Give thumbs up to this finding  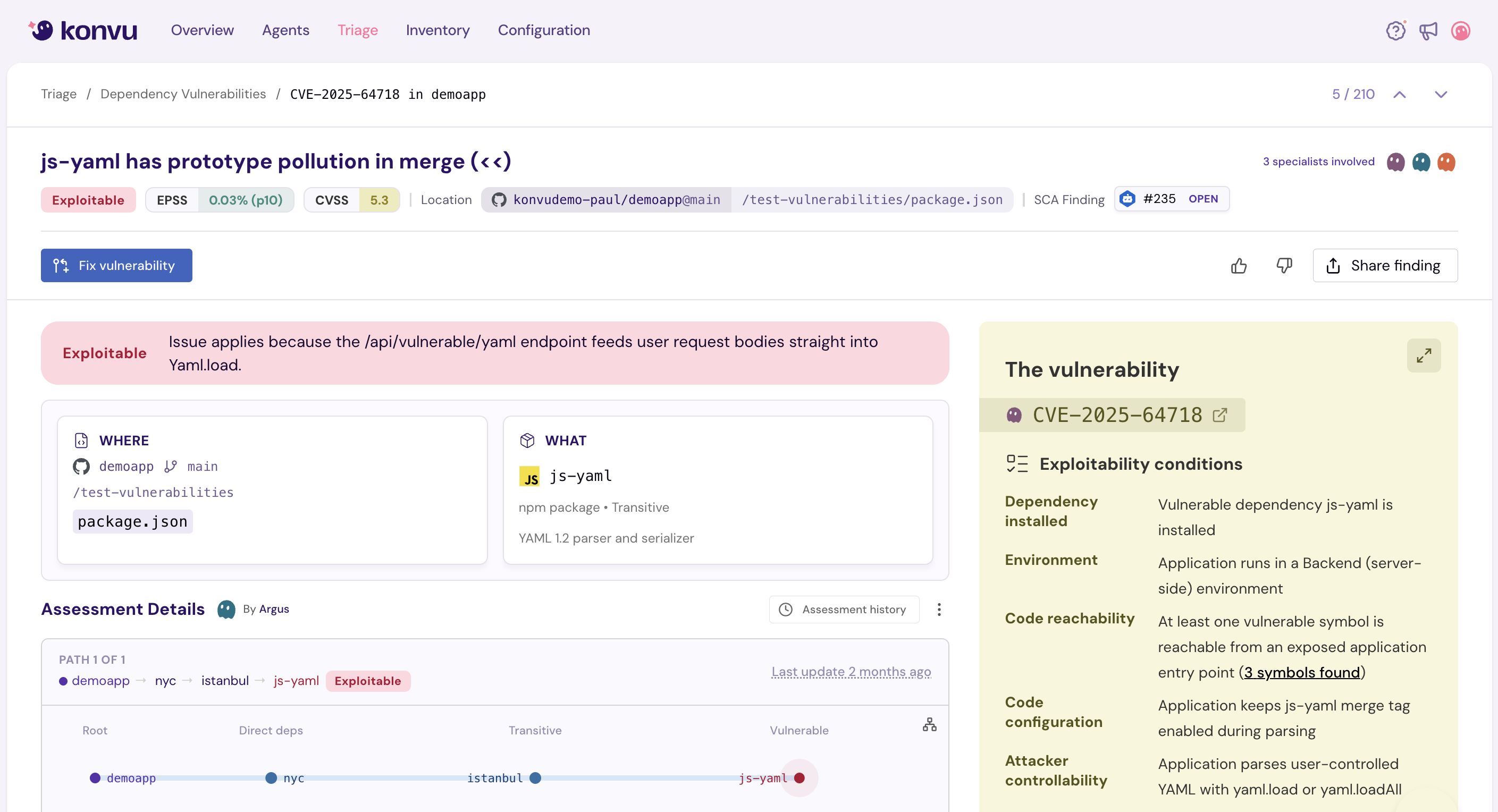coord(1239,266)
